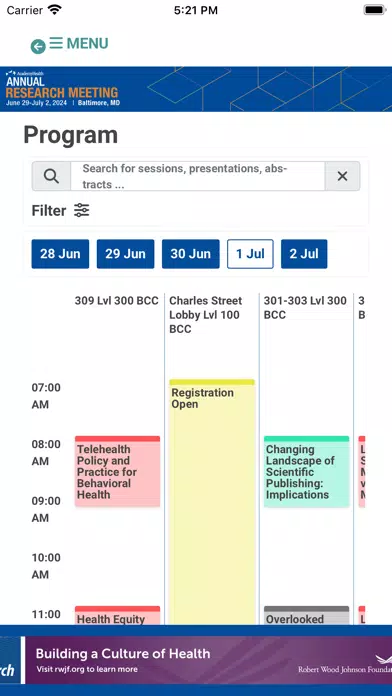The height and width of the screenshot is (696, 392).
Task: Choose the 1 Jul date tab
Action: point(250,254)
